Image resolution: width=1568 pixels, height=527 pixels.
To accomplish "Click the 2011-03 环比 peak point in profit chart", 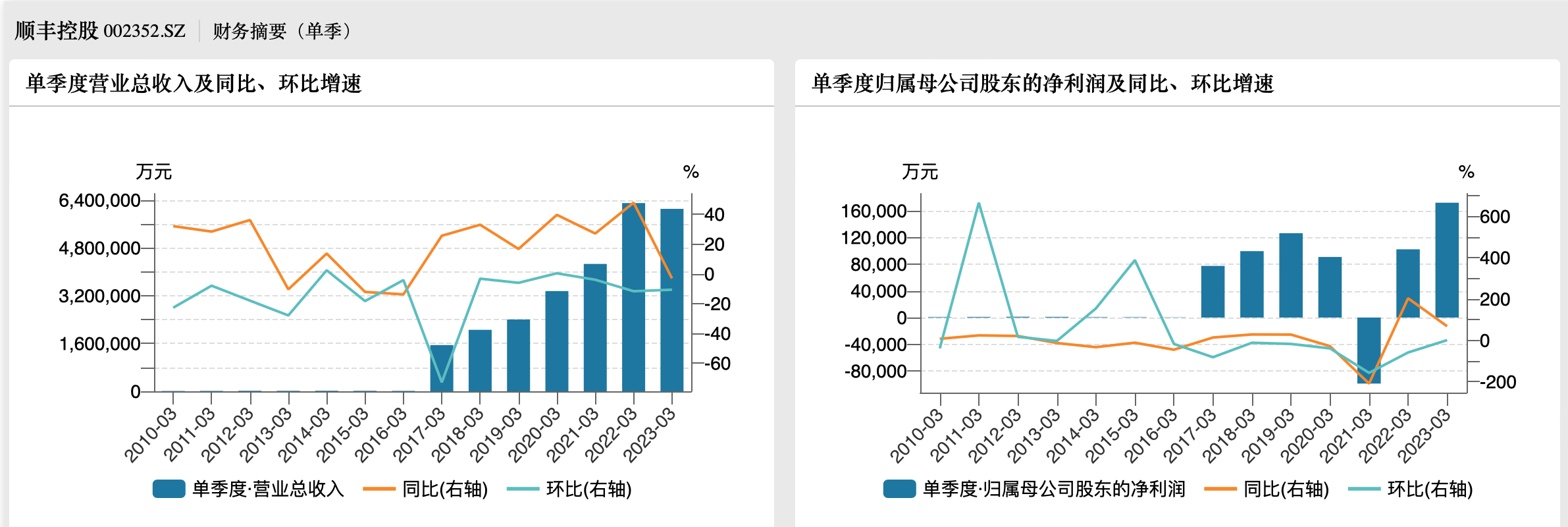I will click(979, 204).
